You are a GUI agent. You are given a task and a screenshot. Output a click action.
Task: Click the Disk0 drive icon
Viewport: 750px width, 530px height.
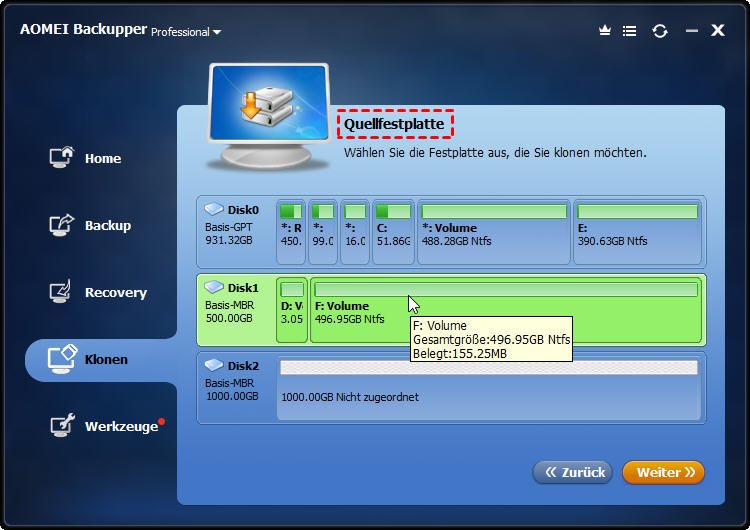click(x=214, y=209)
